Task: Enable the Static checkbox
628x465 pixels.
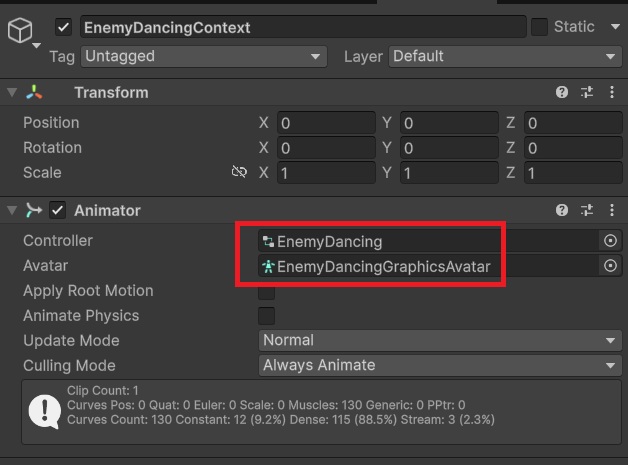Action: point(540,27)
